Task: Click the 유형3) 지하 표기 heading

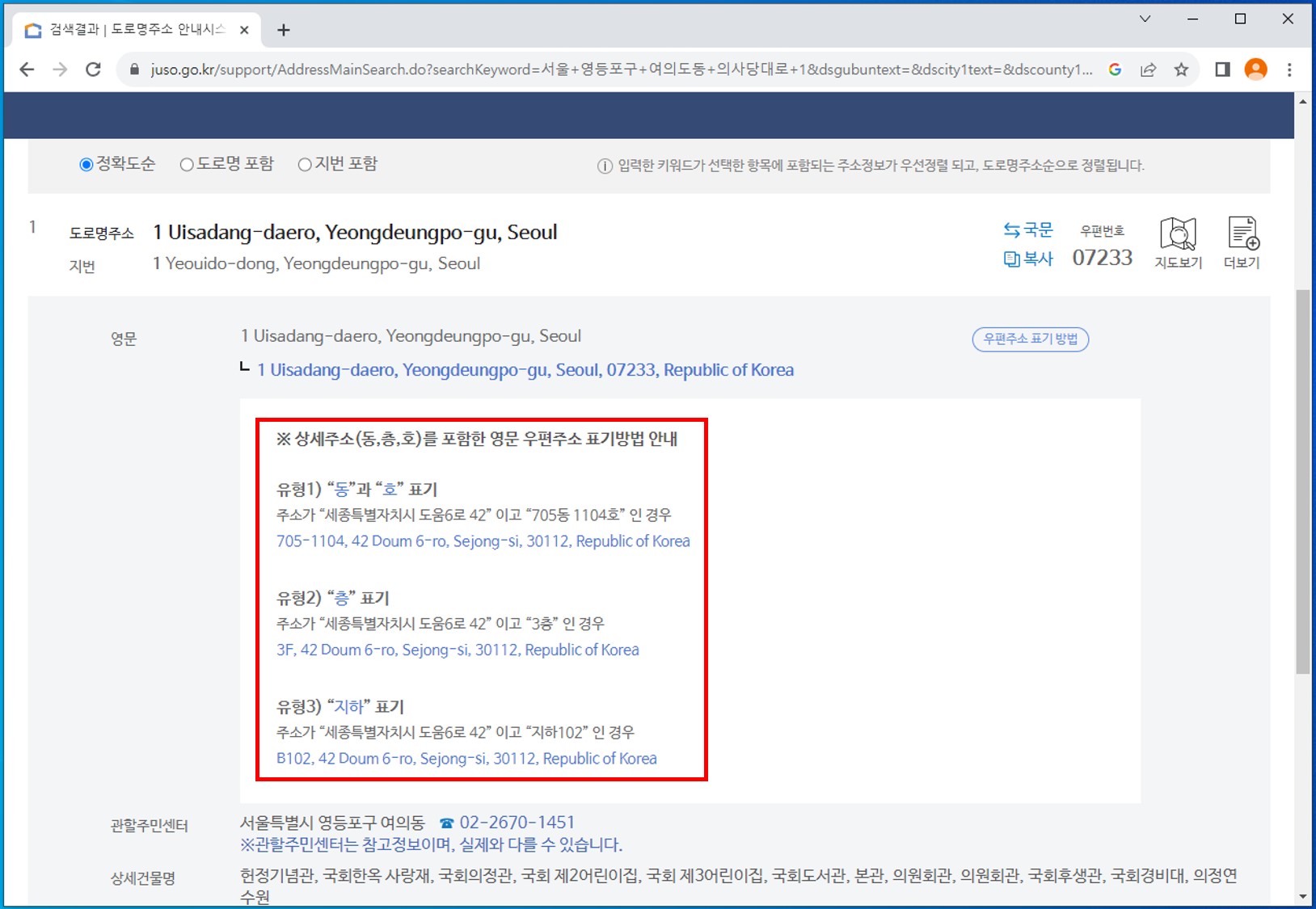Action: pos(340,707)
